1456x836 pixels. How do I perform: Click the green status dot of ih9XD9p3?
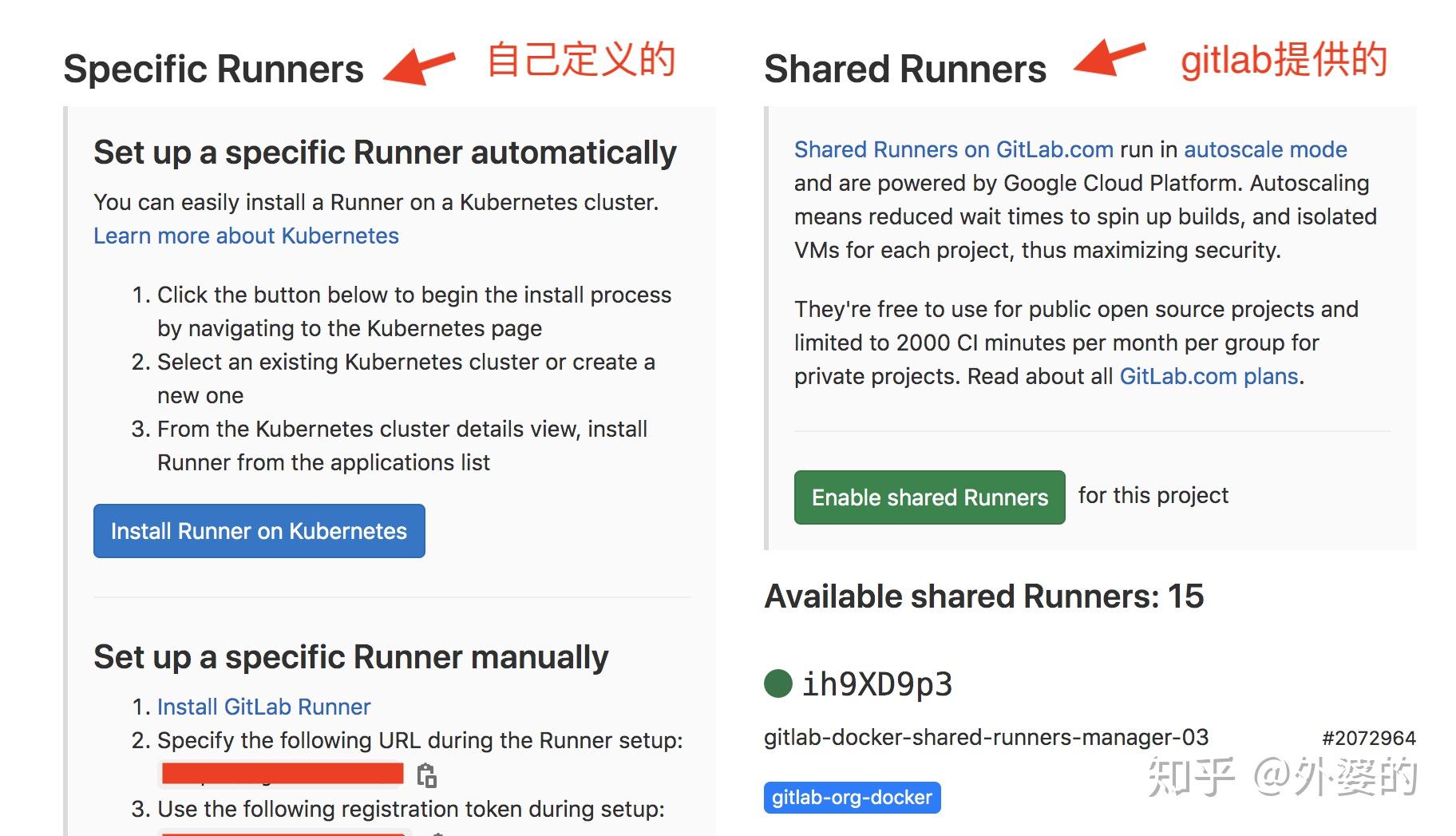pyautogui.click(x=777, y=683)
